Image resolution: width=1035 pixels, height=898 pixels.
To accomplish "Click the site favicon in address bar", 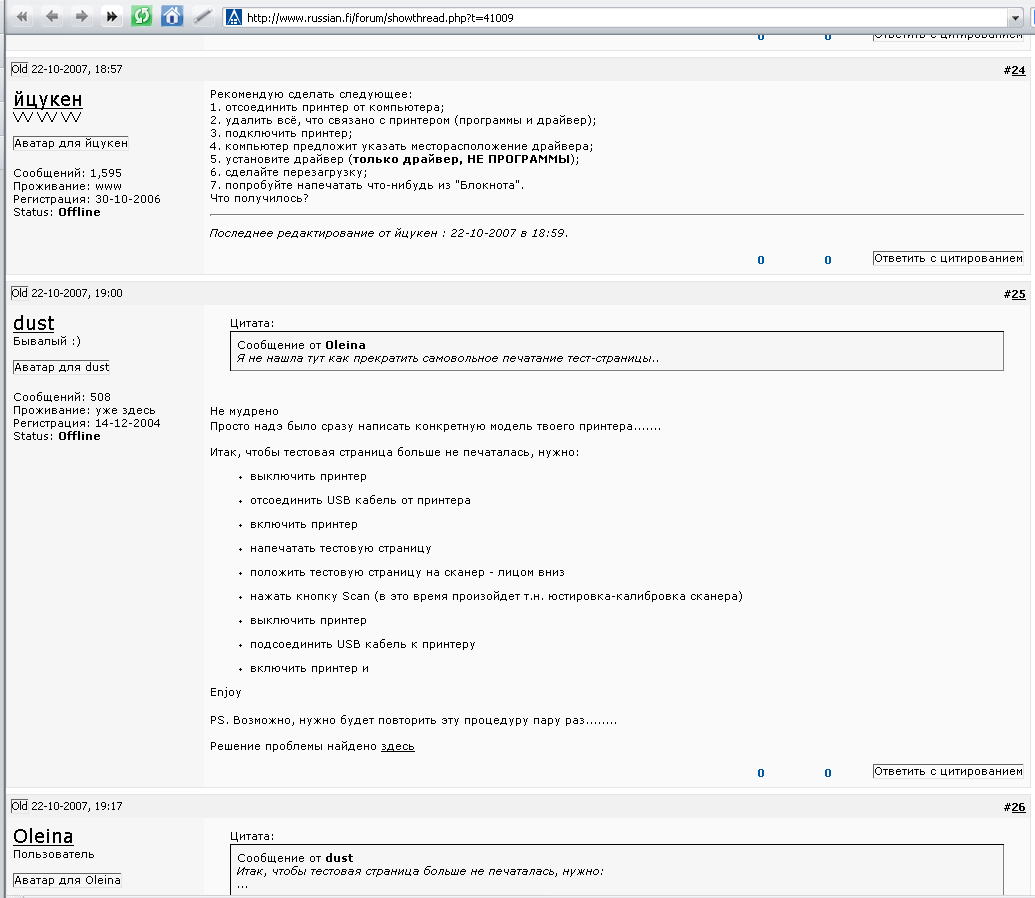I will coord(234,17).
